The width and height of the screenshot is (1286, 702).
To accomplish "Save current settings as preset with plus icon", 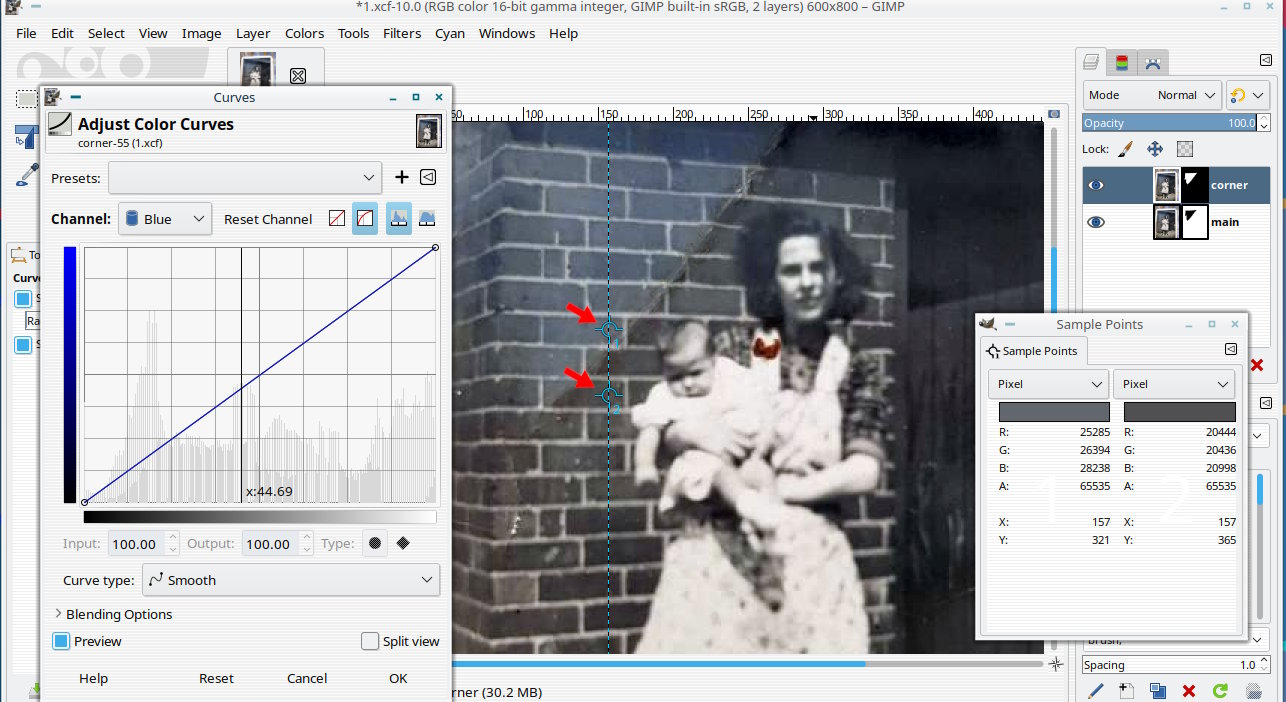I will click(402, 178).
